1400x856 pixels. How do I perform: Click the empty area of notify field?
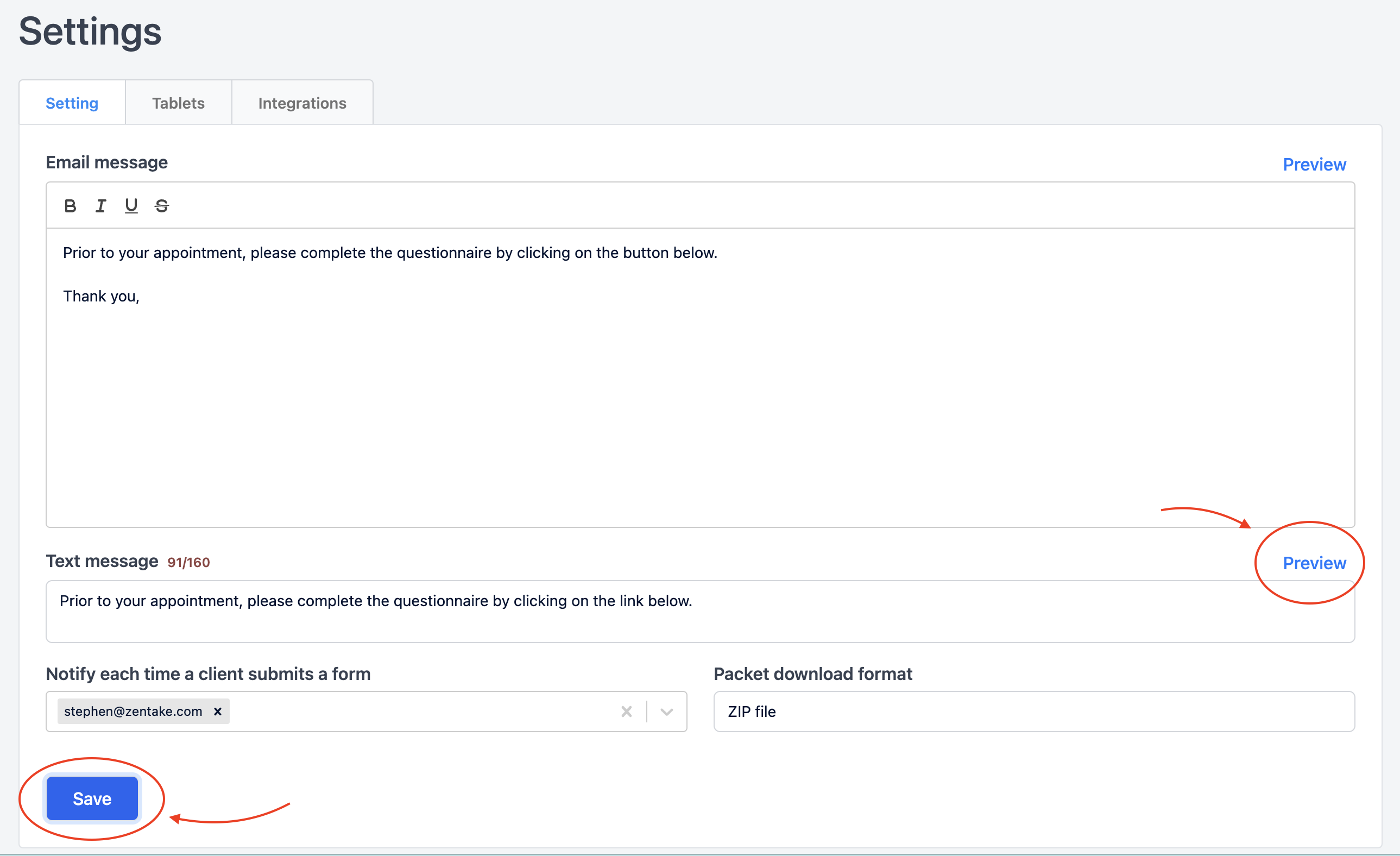420,711
